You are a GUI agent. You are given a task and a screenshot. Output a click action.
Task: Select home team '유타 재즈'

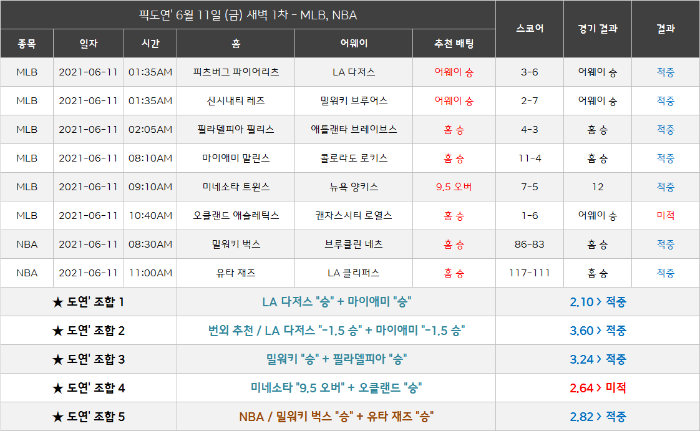coord(236,273)
